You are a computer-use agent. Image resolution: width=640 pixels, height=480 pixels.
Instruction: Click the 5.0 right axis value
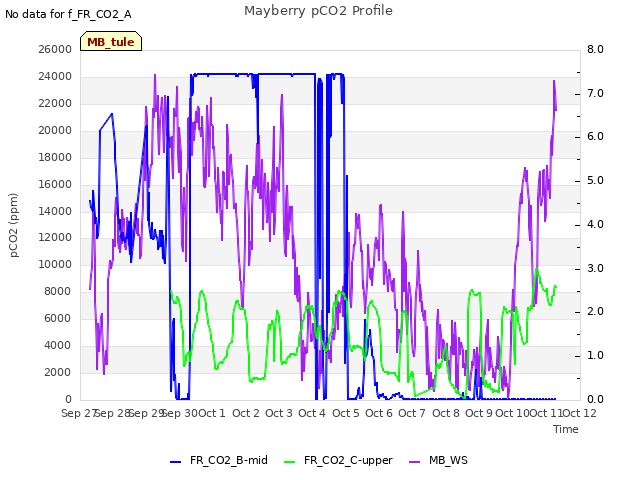pyautogui.click(x=595, y=180)
